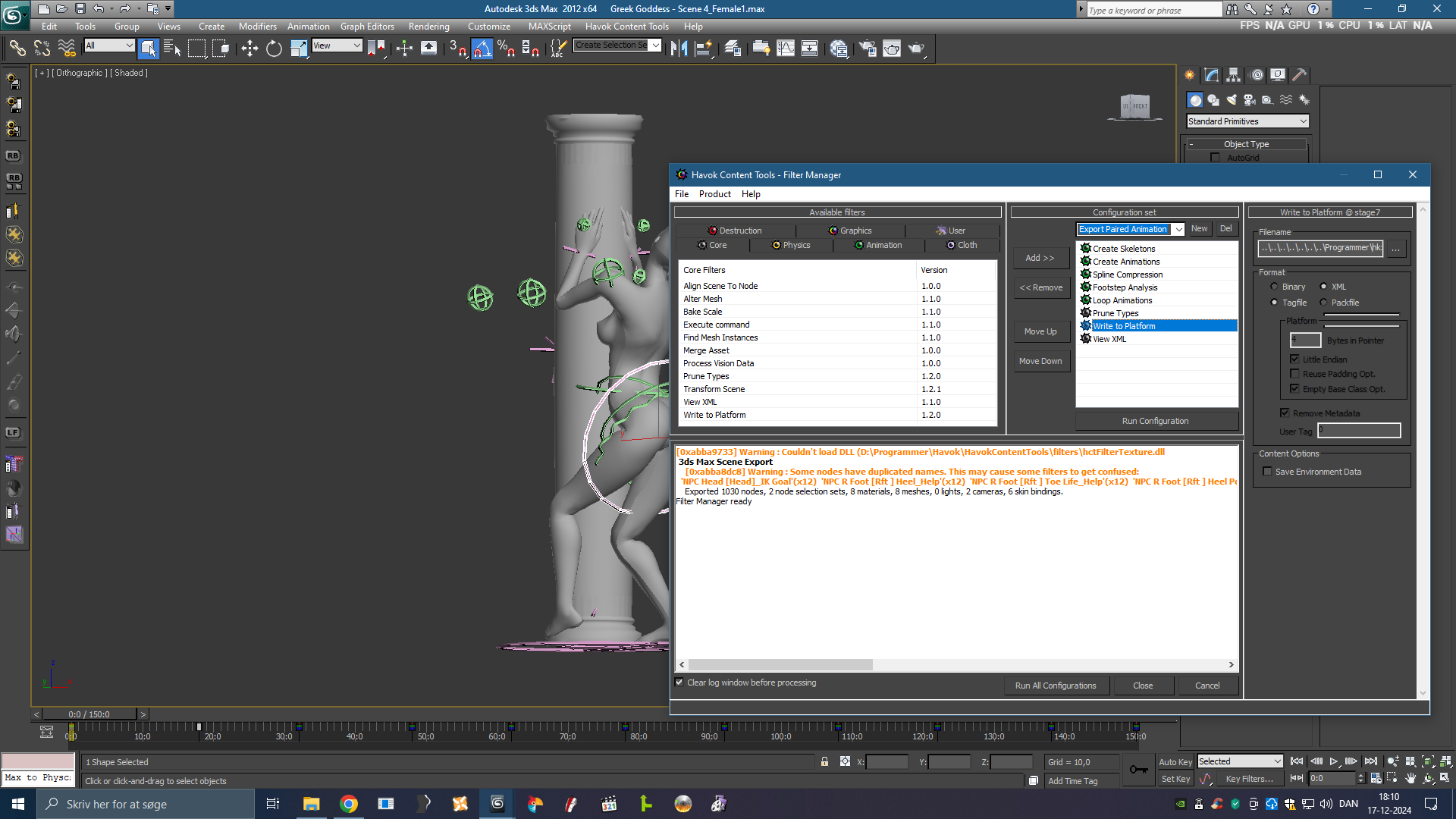Open the Modify command panel tab

1212,75
